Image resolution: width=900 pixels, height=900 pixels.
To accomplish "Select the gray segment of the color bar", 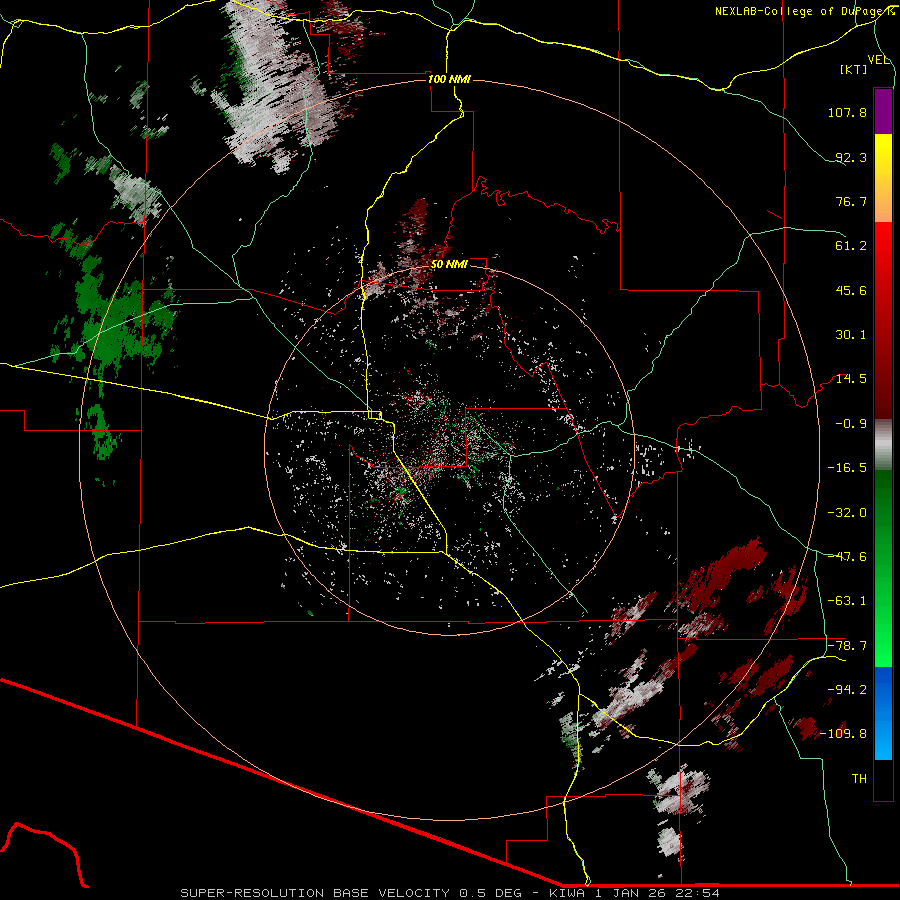I will click(x=883, y=445).
